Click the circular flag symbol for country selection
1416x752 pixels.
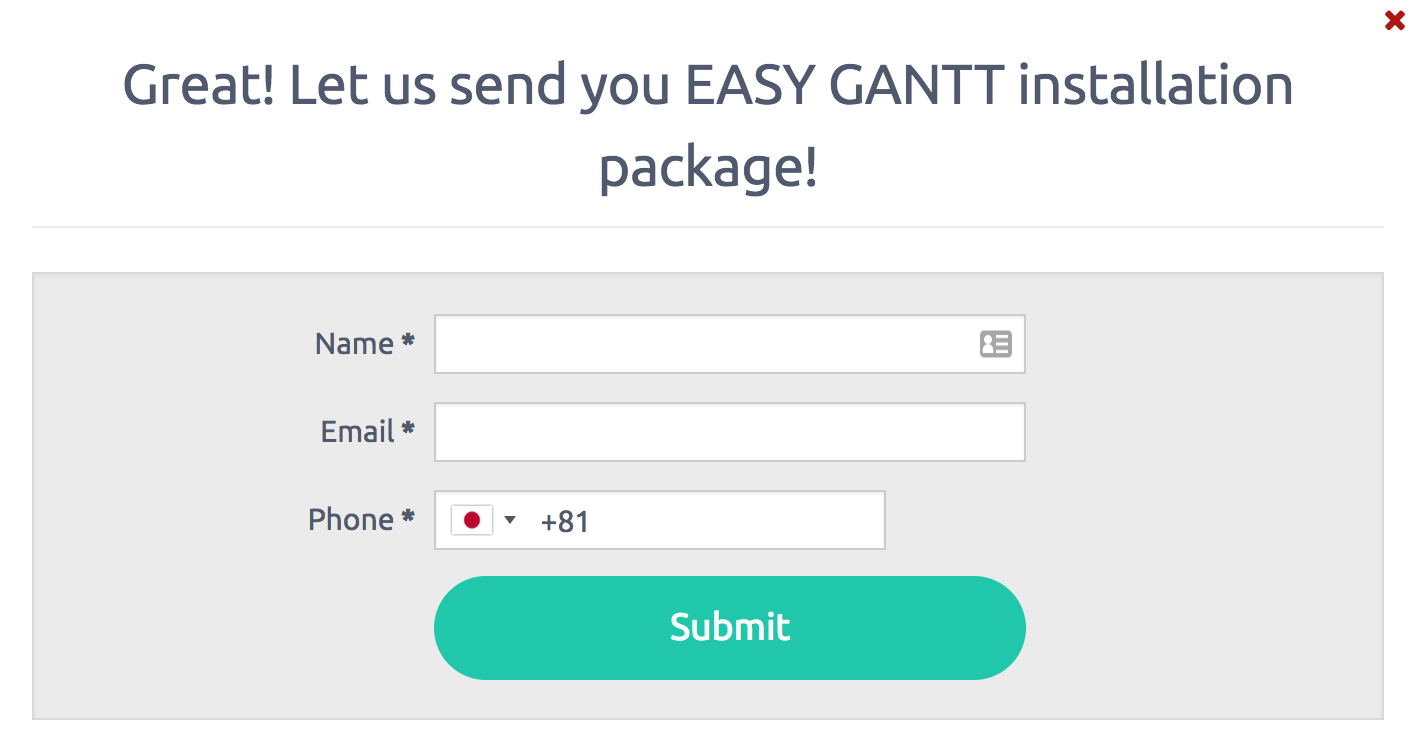471,520
